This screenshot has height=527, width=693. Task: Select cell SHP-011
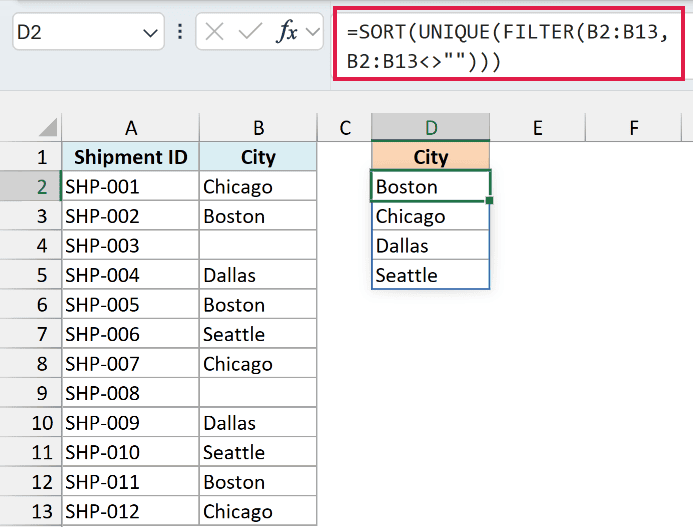click(130, 481)
